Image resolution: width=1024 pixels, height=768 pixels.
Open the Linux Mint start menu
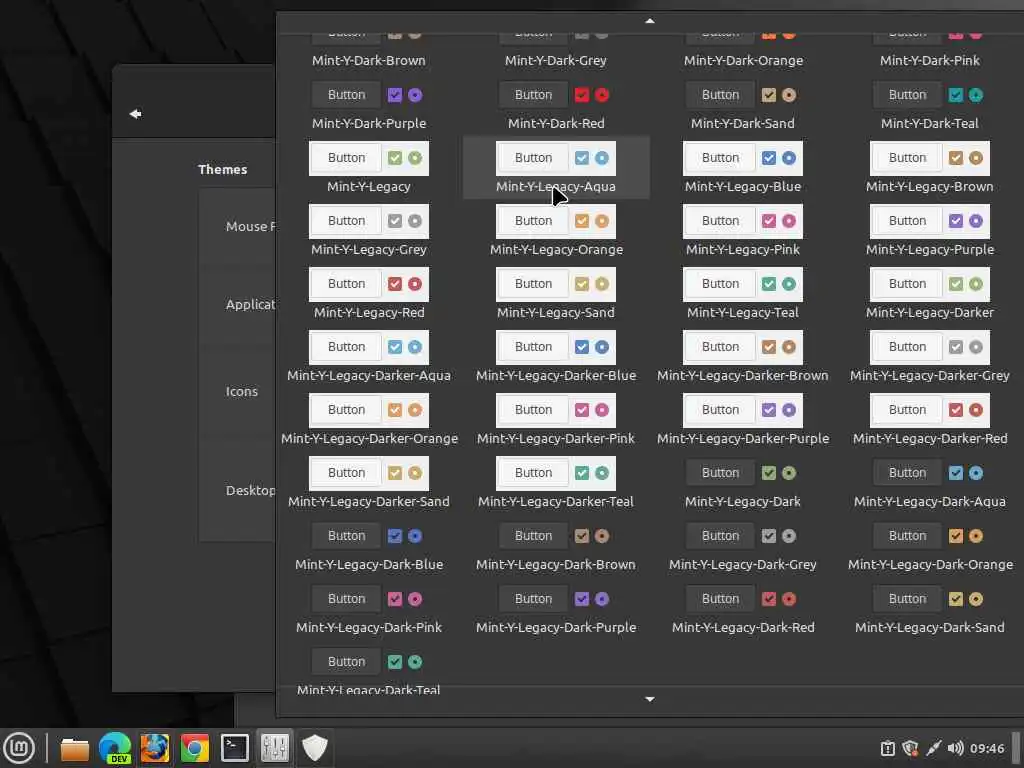click(x=19, y=748)
